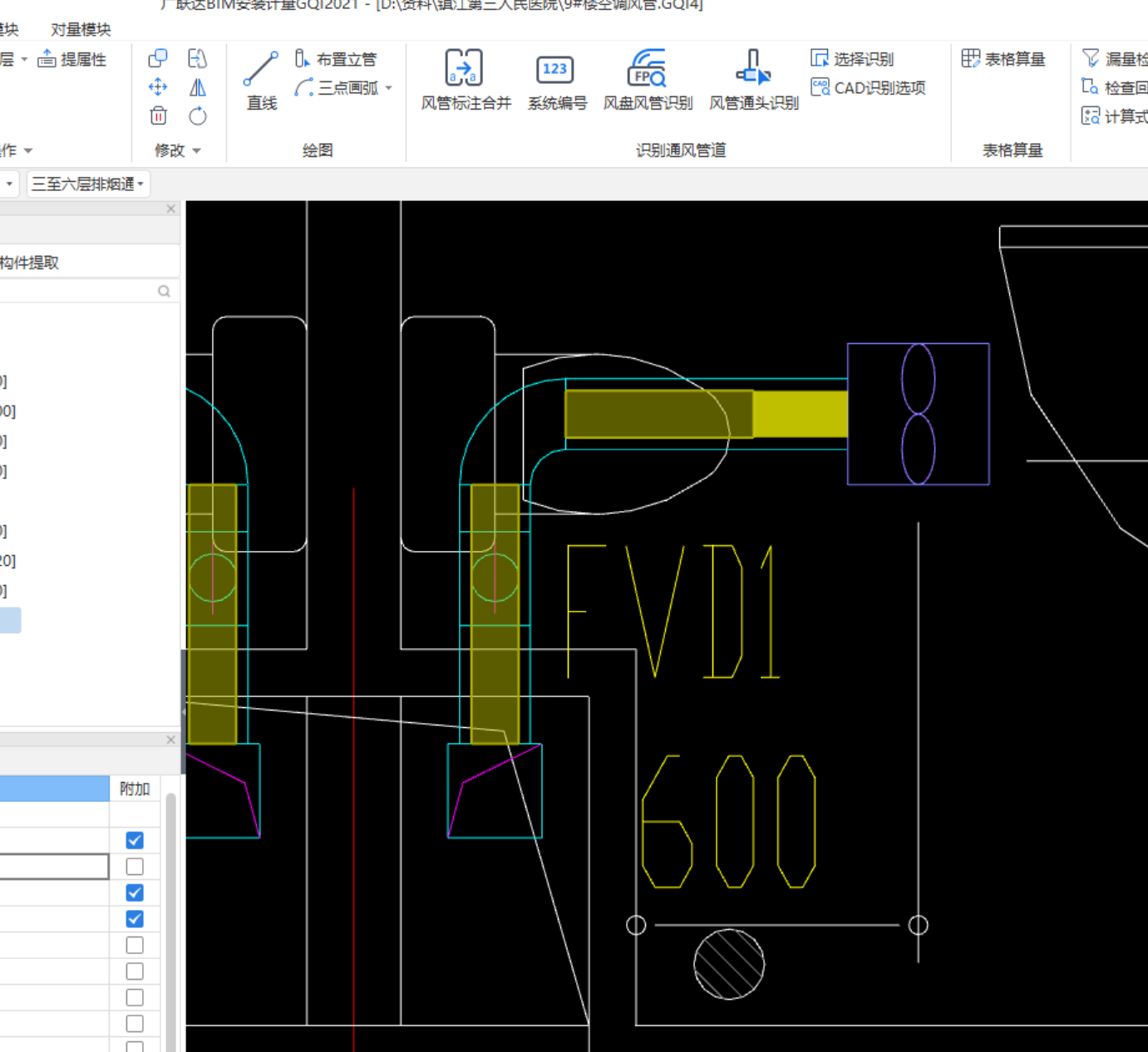This screenshot has height=1052, width=1148.
Task: Open the 三至六层排烟通 drawing dropdown
Action: tap(88, 184)
